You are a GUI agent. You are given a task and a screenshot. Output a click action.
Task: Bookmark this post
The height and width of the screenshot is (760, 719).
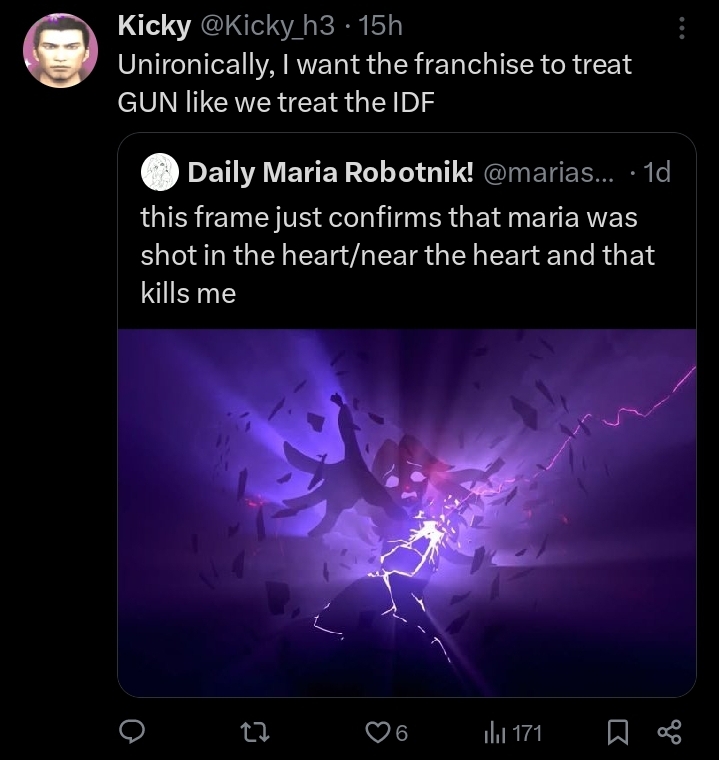point(619,733)
